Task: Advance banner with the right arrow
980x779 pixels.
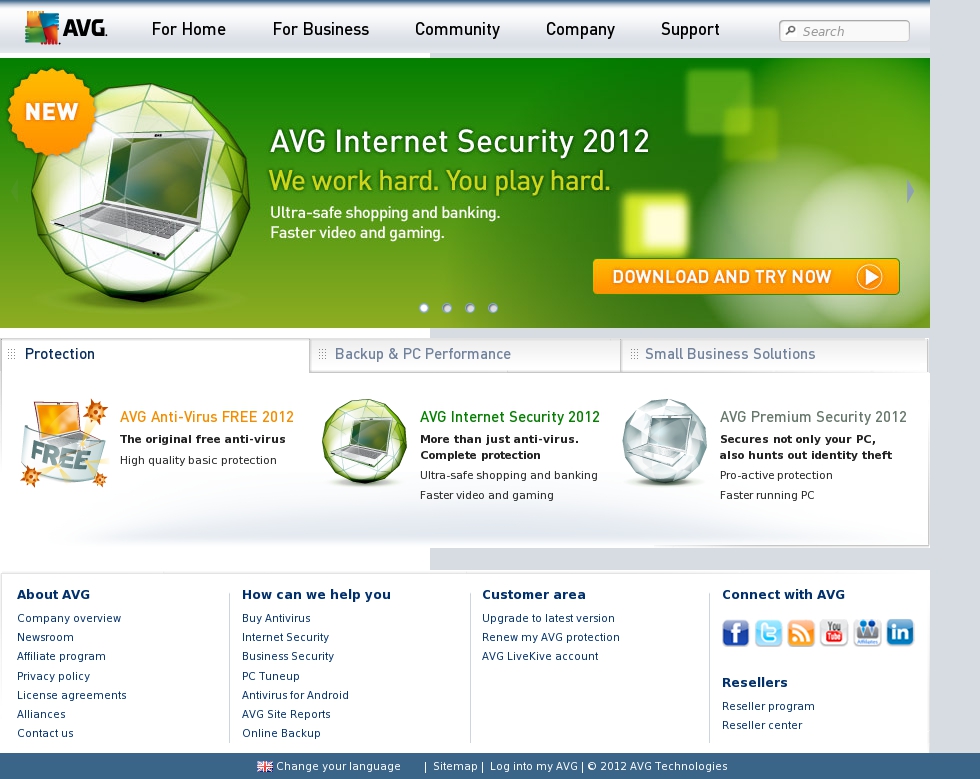Action: tap(910, 191)
